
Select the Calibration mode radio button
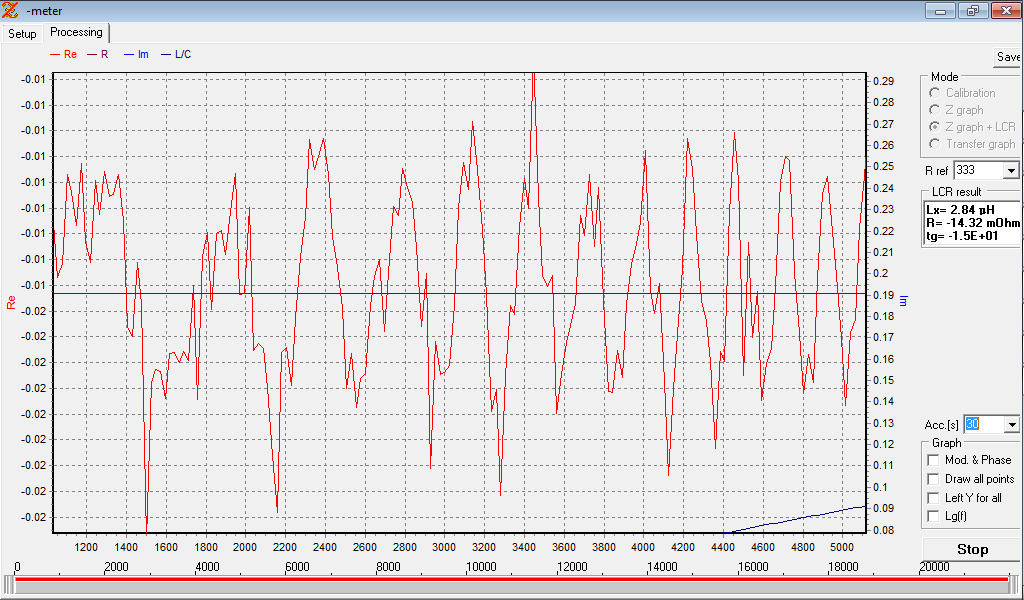(x=935, y=93)
